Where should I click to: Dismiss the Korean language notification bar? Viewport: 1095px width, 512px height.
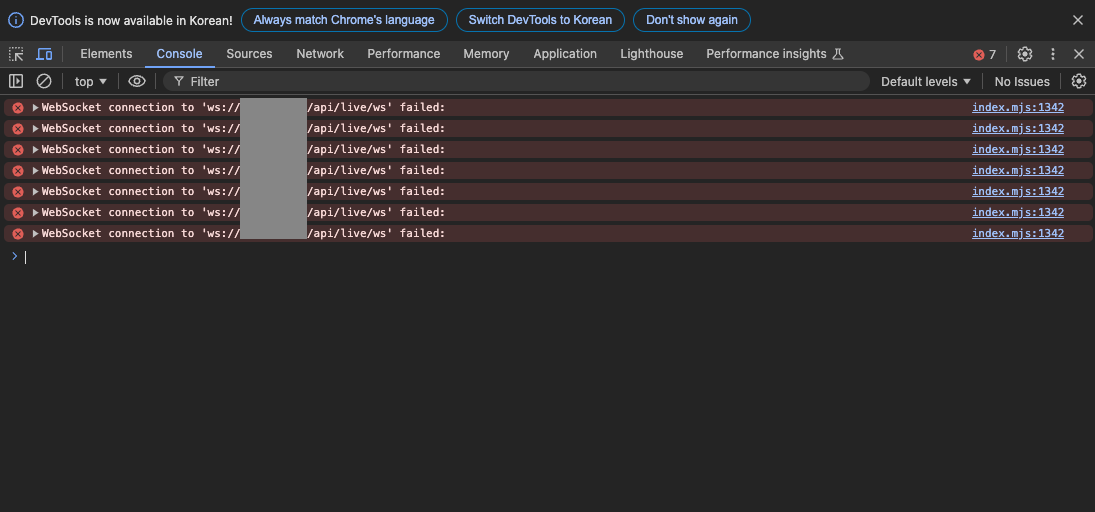(x=1078, y=20)
